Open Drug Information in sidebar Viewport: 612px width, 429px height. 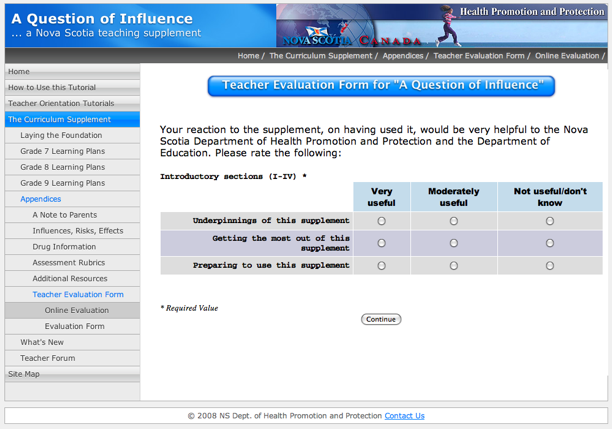[64, 247]
